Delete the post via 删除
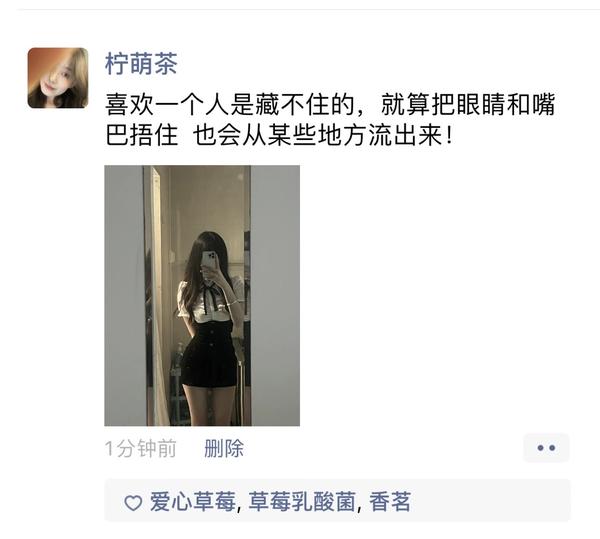 tap(224, 448)
